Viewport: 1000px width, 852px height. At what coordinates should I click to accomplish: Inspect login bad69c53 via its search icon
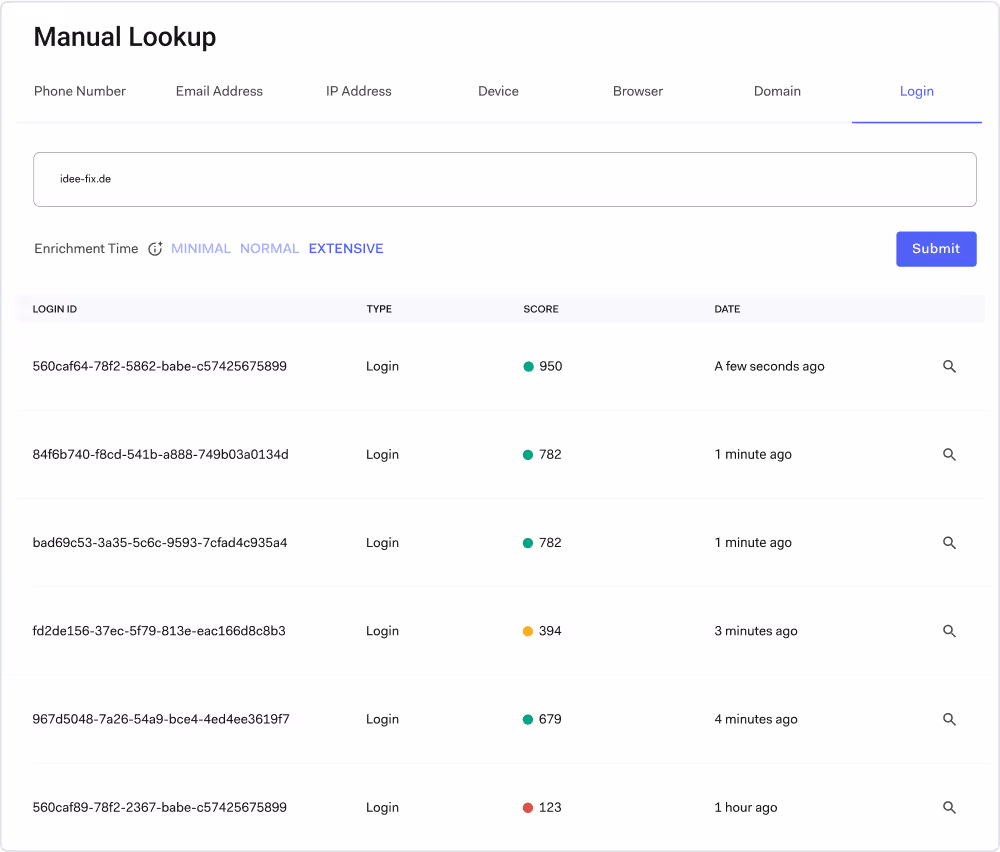click(x=949, y=542)
